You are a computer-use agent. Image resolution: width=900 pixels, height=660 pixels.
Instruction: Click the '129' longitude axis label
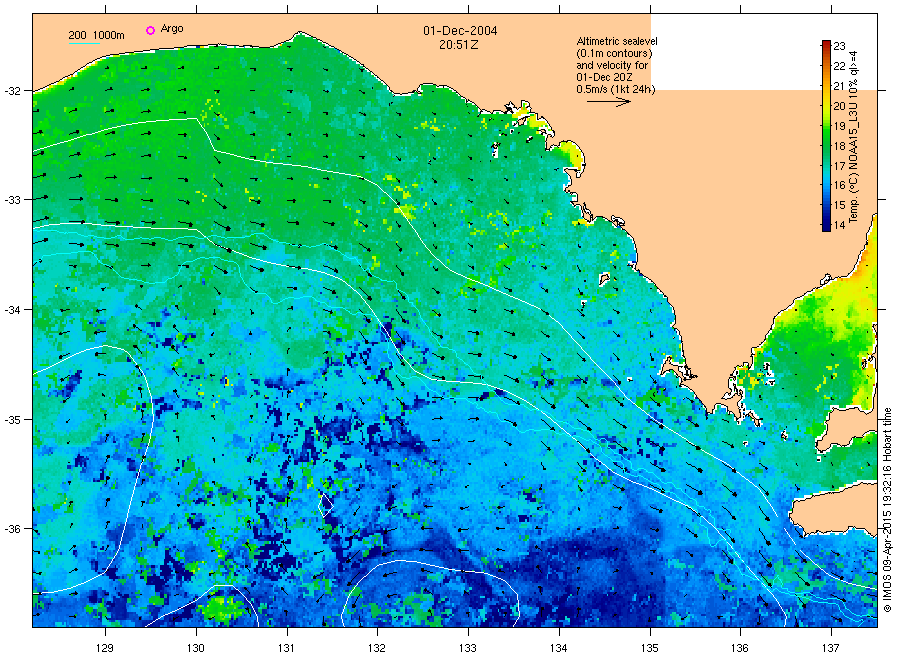coord(105,648)
